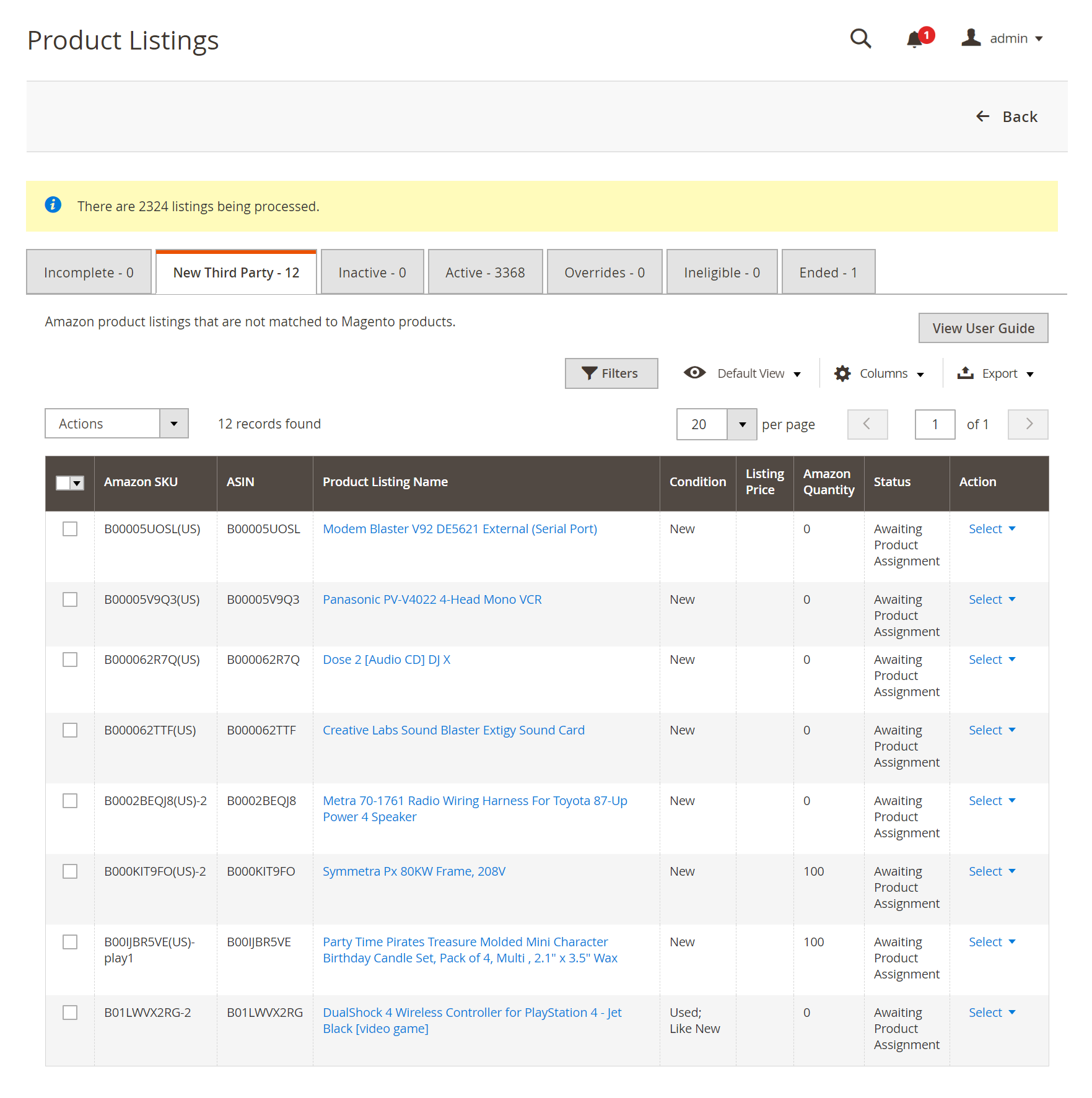Image resolution: width=1092 pixels, height=1098 pixels.
Task: Click the admin user account icon
Action: coord(971,38)
